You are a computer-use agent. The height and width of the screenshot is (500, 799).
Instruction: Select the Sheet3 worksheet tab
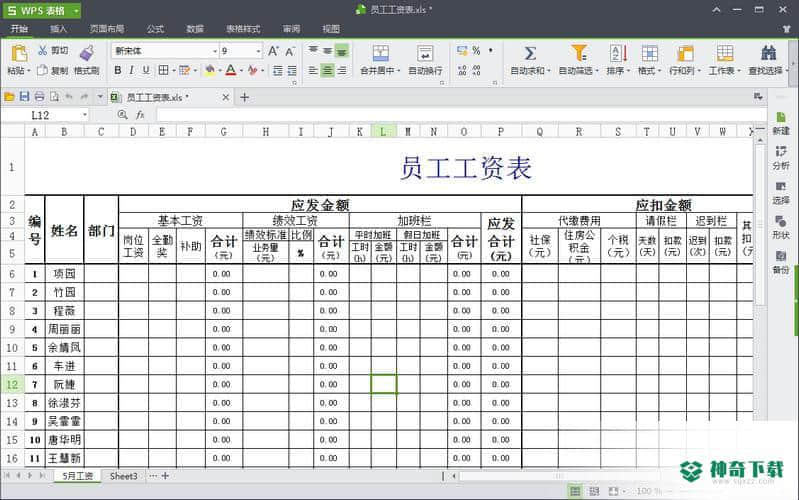124,476
